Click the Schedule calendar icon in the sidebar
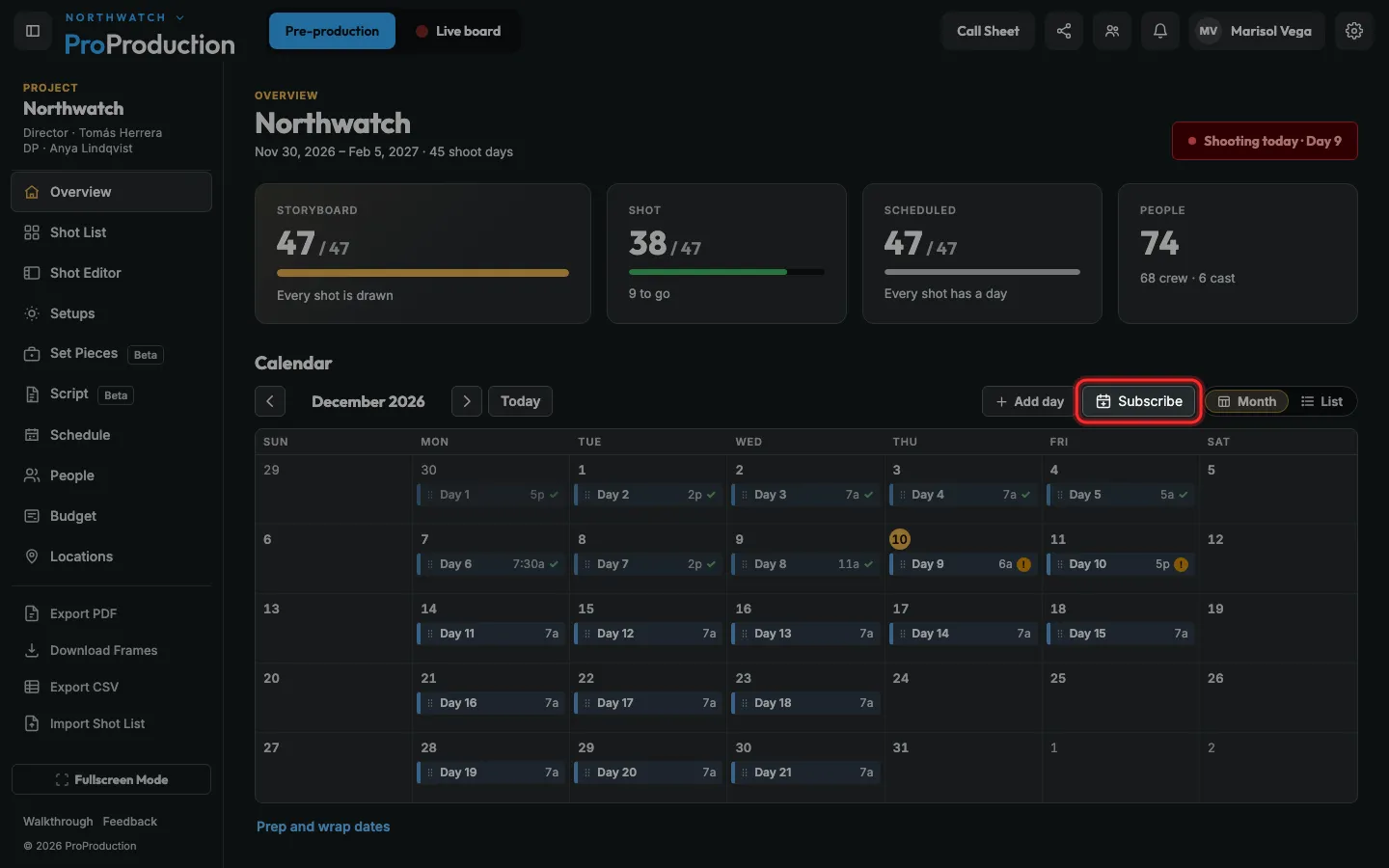Screen dimensions: 1389x868 point(32,435)
